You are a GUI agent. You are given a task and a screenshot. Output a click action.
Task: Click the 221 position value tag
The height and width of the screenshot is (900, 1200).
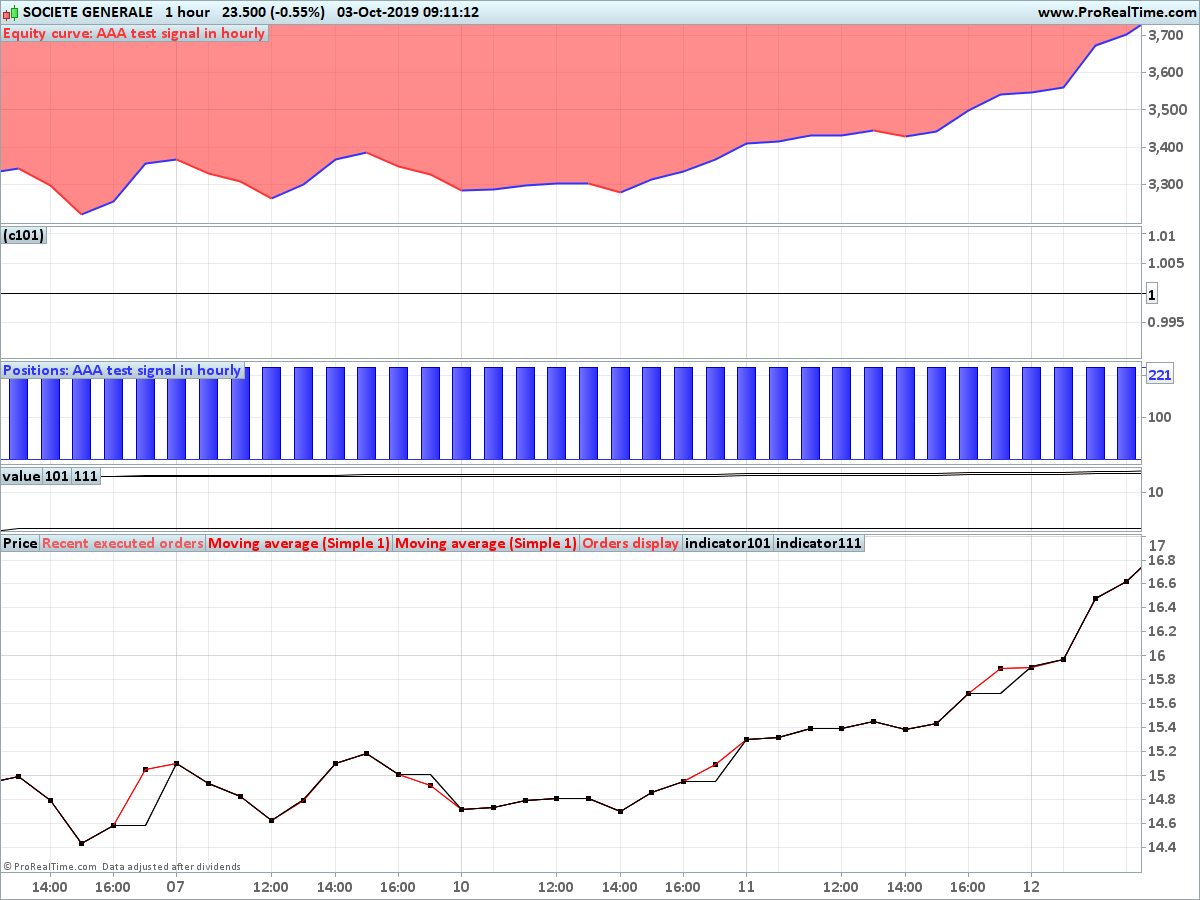[x=1159, y=375]
